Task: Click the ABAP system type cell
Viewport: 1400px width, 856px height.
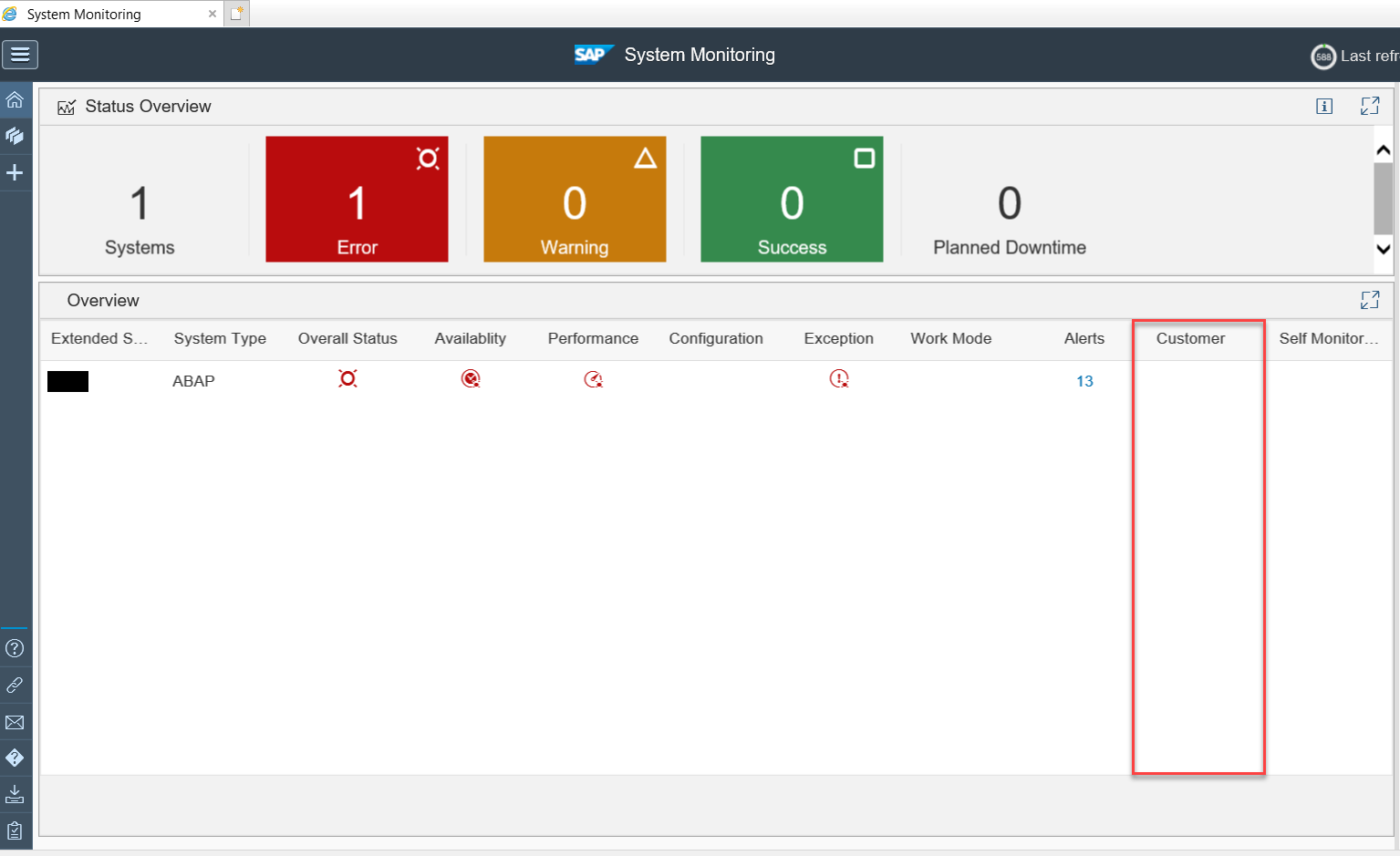Action: (x=193, y=381)
